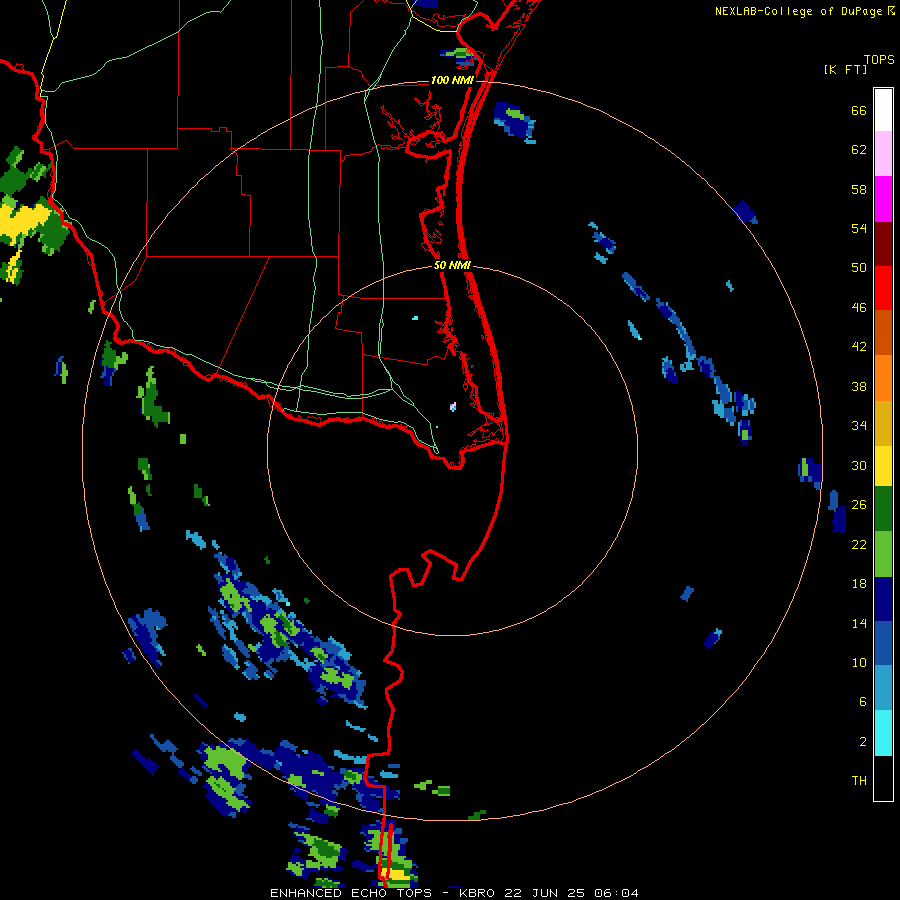Pick the light green legend swatch
Image resolution: width=900 pixels, height=900 pixels.
[883, 554]
